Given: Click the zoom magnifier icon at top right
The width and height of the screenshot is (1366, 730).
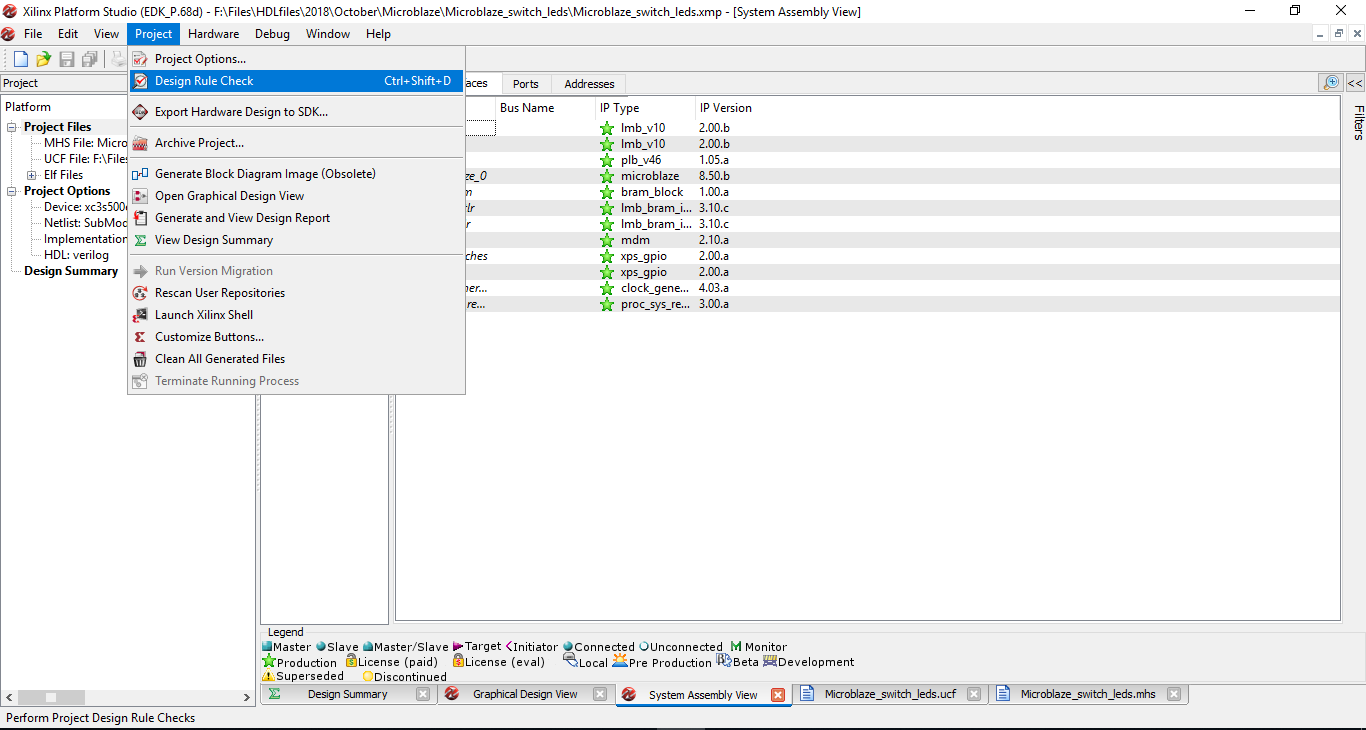Looking at the screenshot, I should pyautogui.click(x=1331, y=83).
